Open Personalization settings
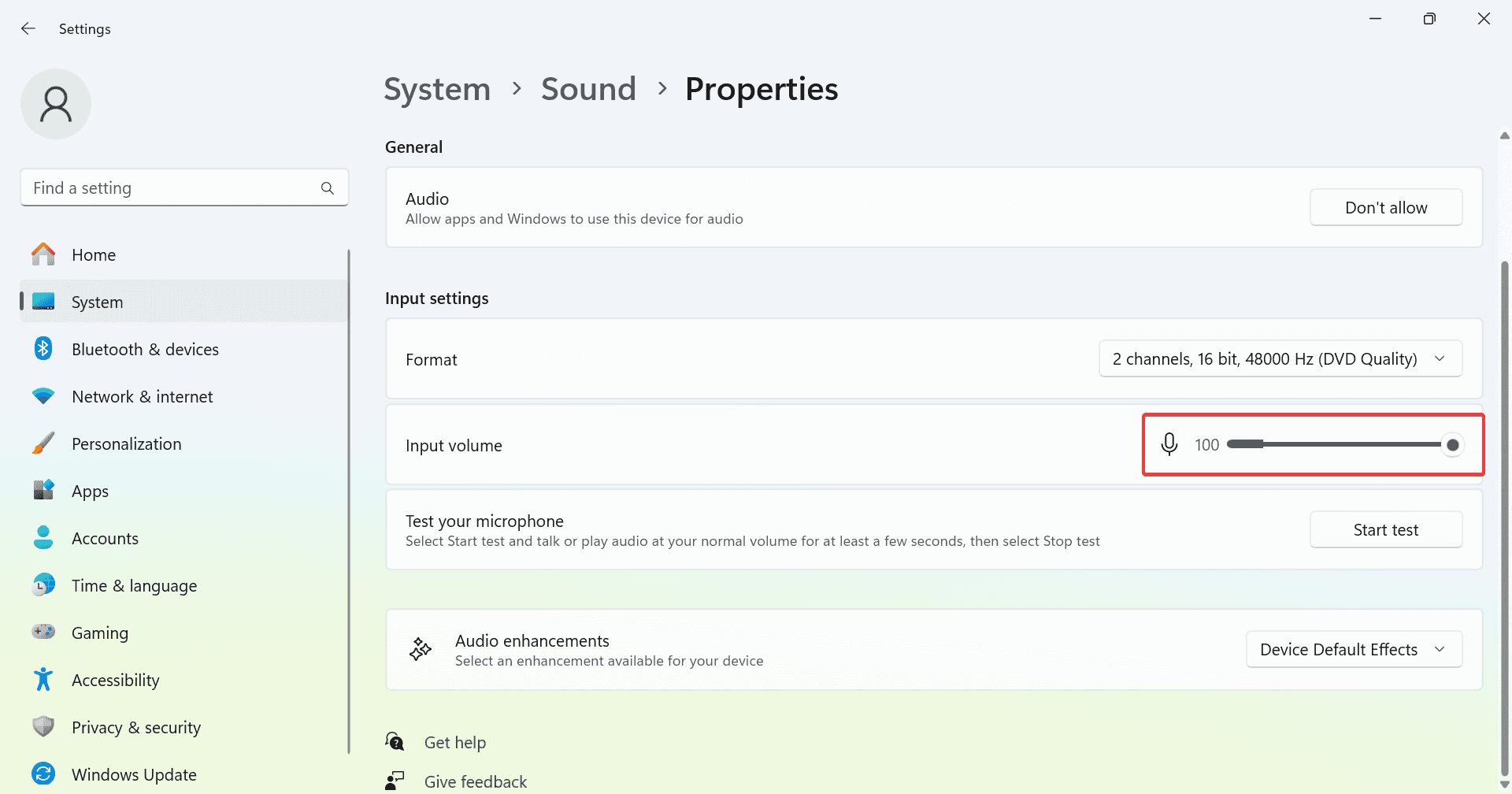 tap(183, 443)
